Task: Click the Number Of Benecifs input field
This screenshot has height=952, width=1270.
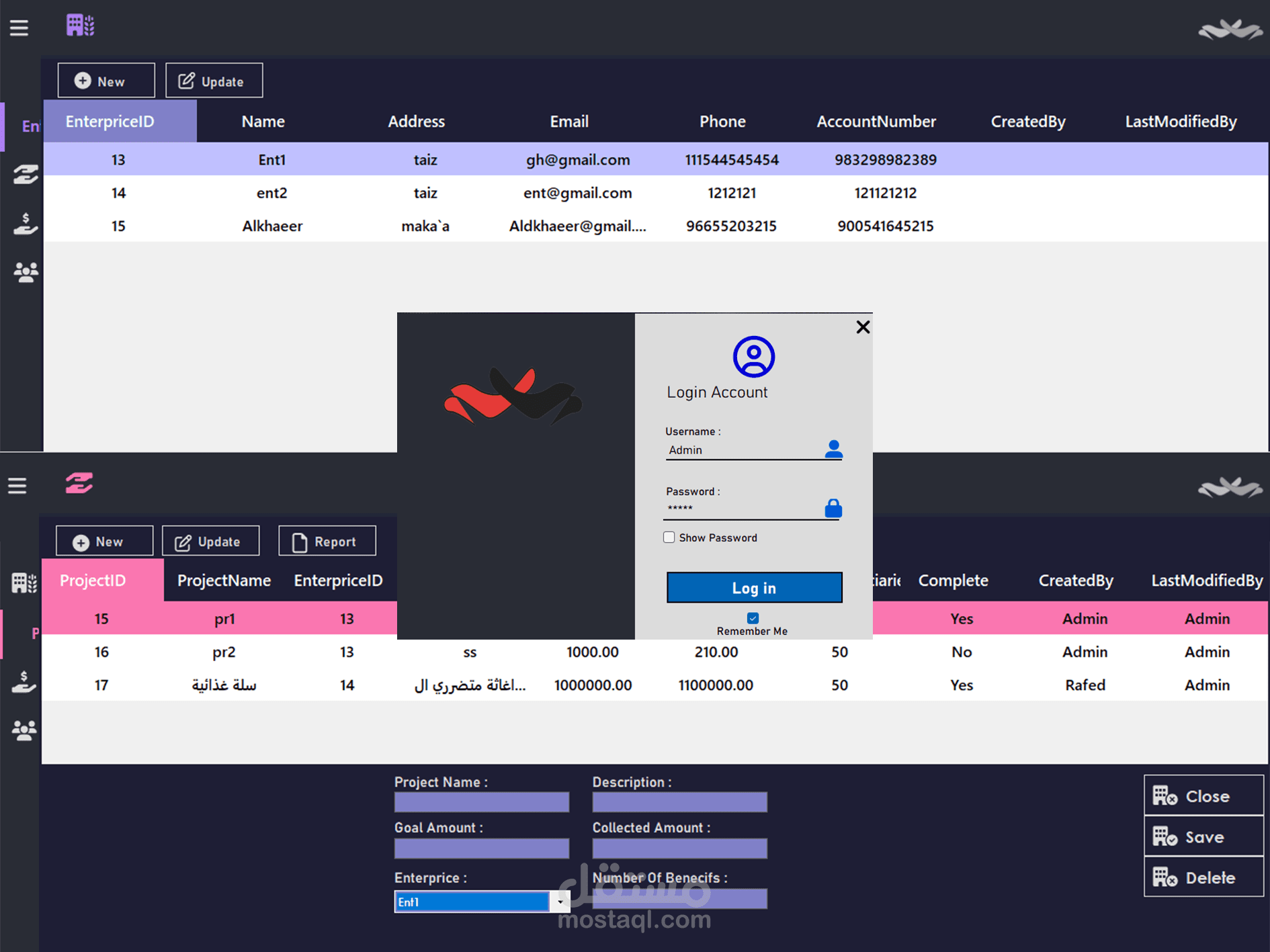Action: point(679,899)
